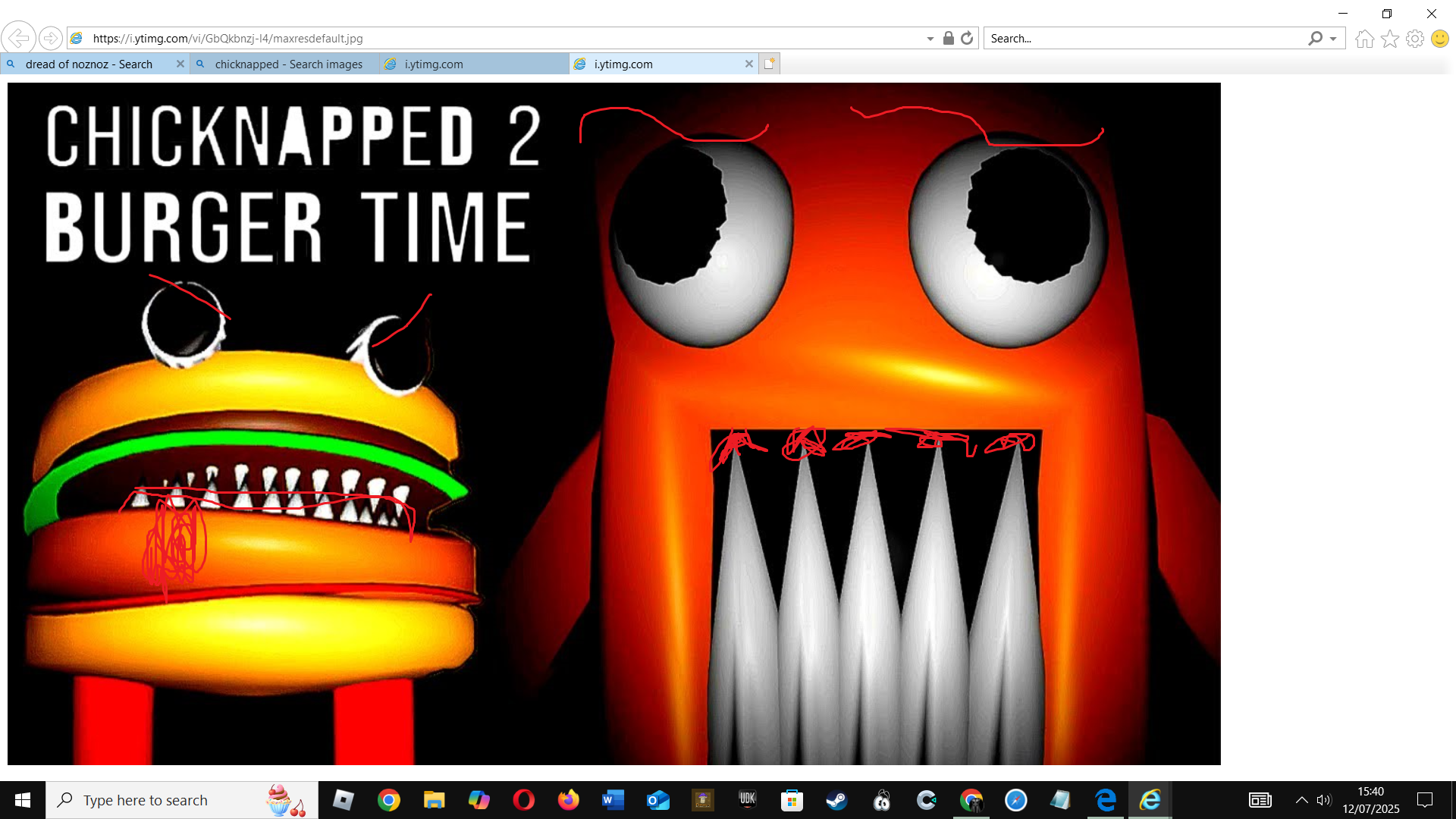
Task: Launch Safari compass icon from the taskbar
Action: click(x=1016, y=800)
